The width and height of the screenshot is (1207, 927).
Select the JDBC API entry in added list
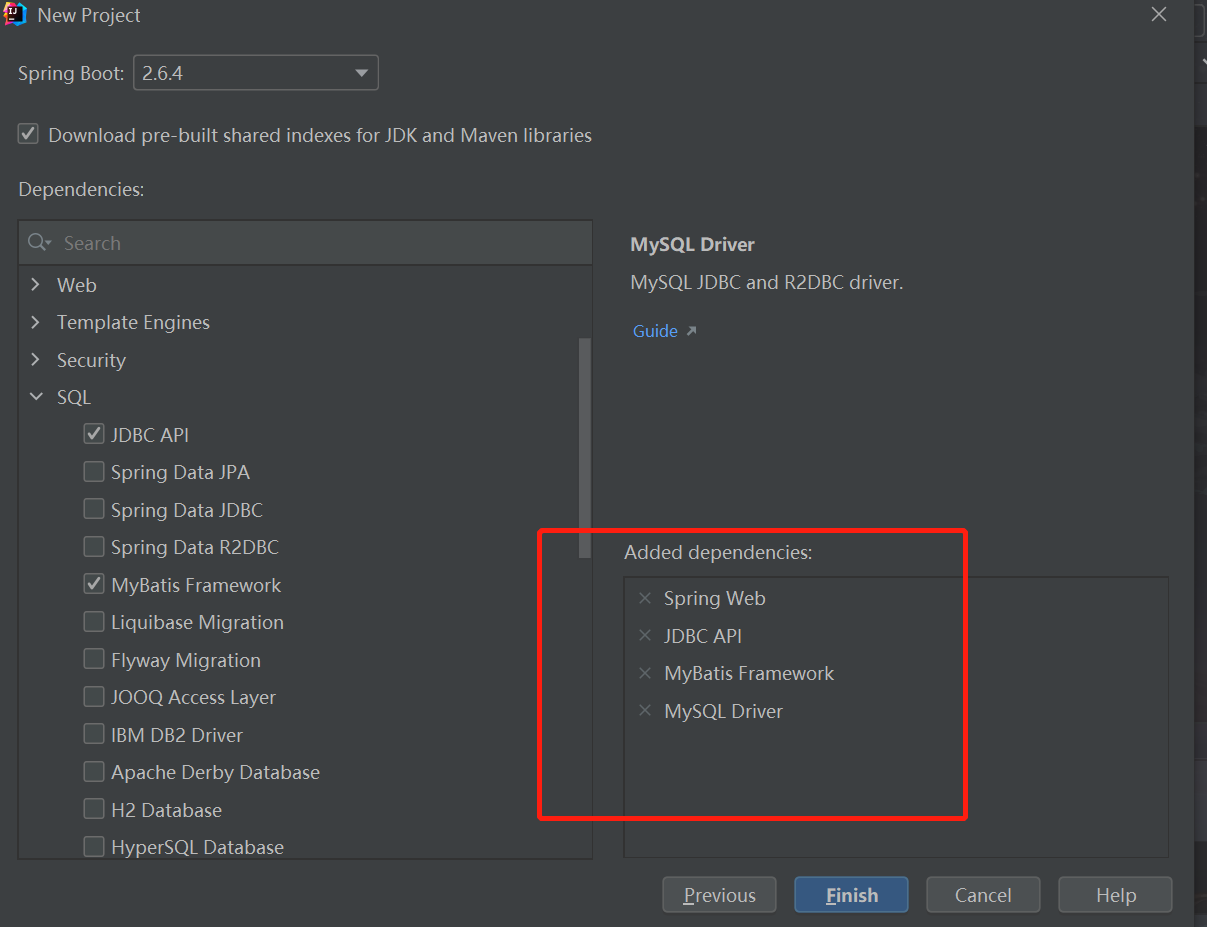pos(703,636)
